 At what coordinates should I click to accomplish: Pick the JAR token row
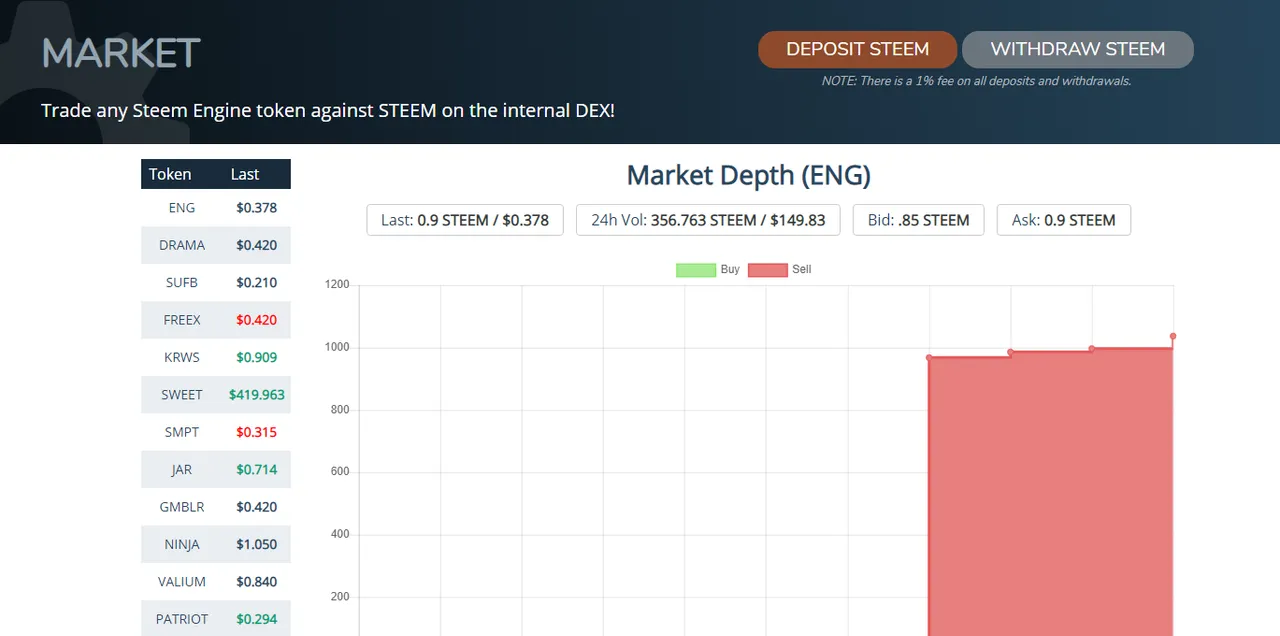pyautogui.click(x=216, y=469)
